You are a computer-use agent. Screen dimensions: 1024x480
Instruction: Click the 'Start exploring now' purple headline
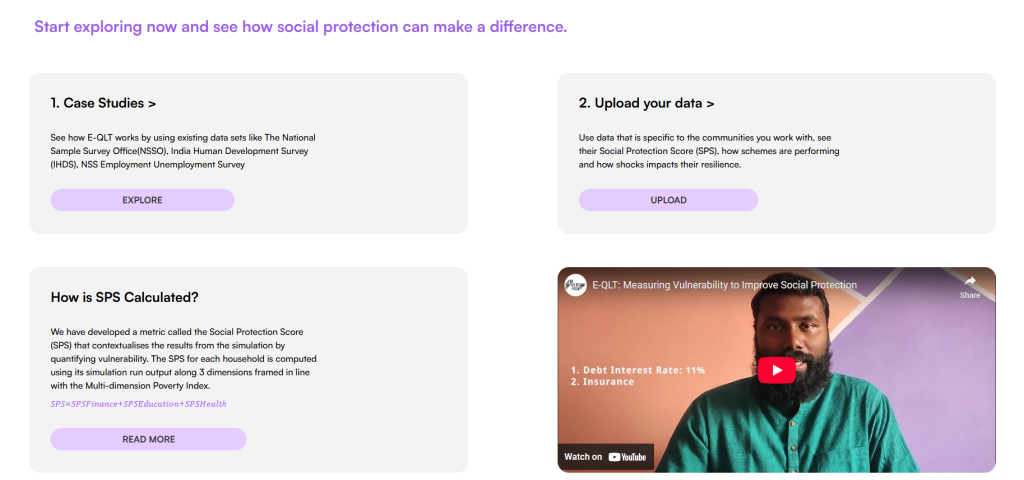point(300,26)
